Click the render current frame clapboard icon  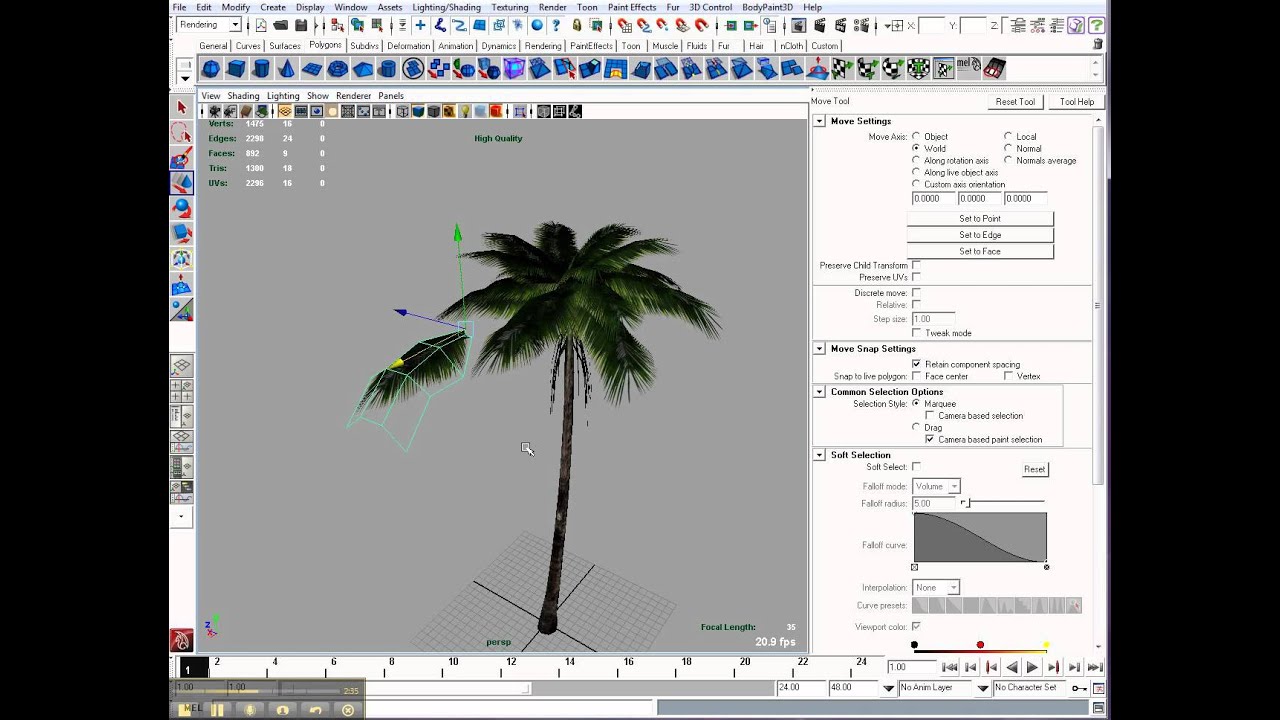[820, 25]
